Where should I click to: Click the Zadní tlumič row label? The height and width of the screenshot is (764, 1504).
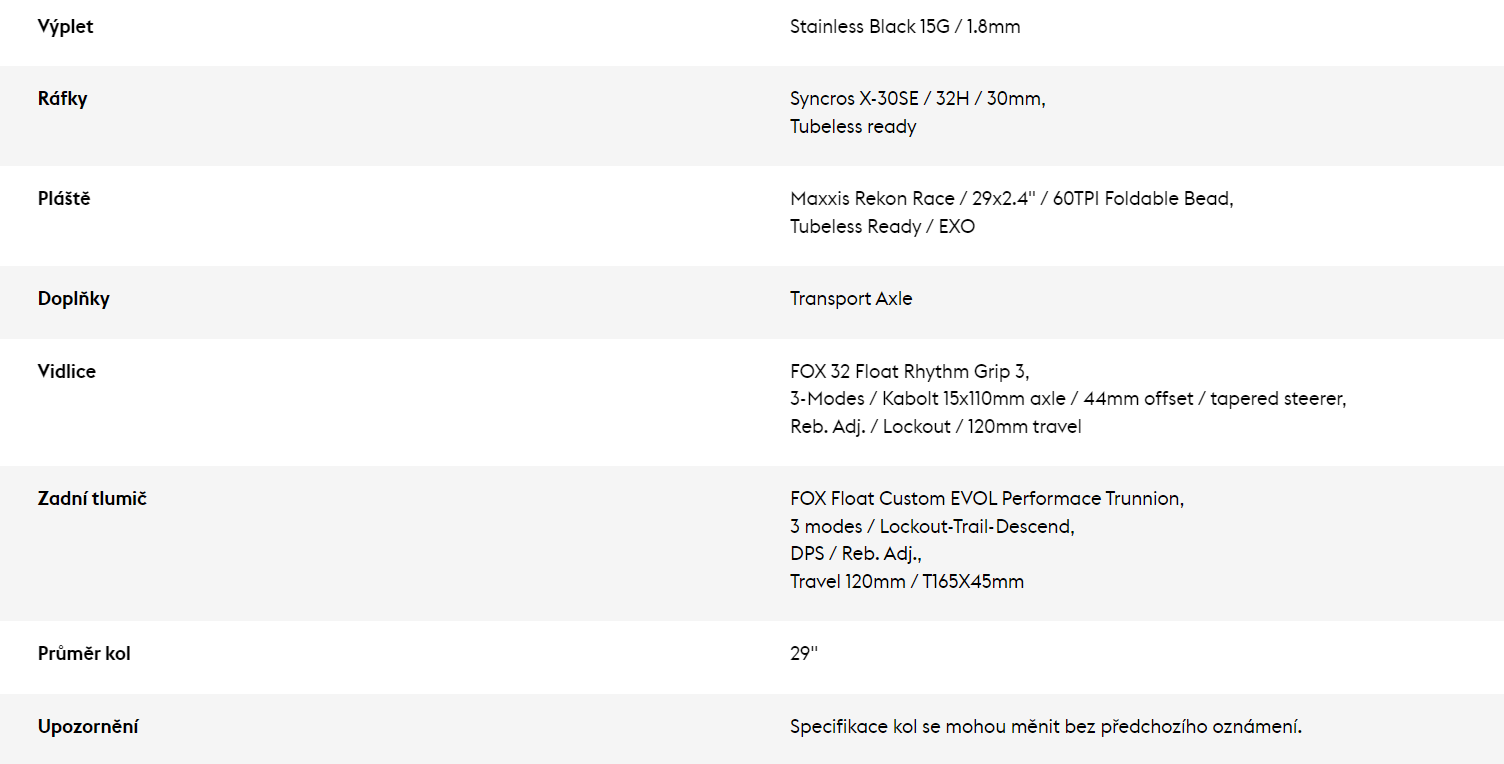click(92, 498)
